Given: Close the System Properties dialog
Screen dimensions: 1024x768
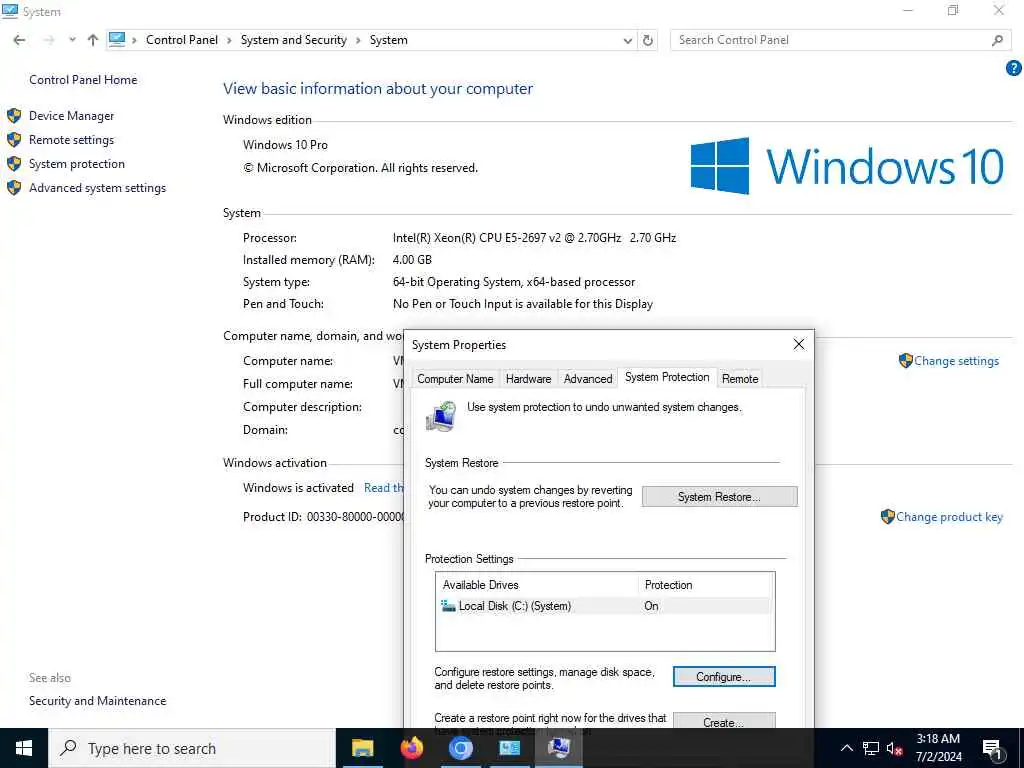Looking at the screenshot, I should click(799, 344).
